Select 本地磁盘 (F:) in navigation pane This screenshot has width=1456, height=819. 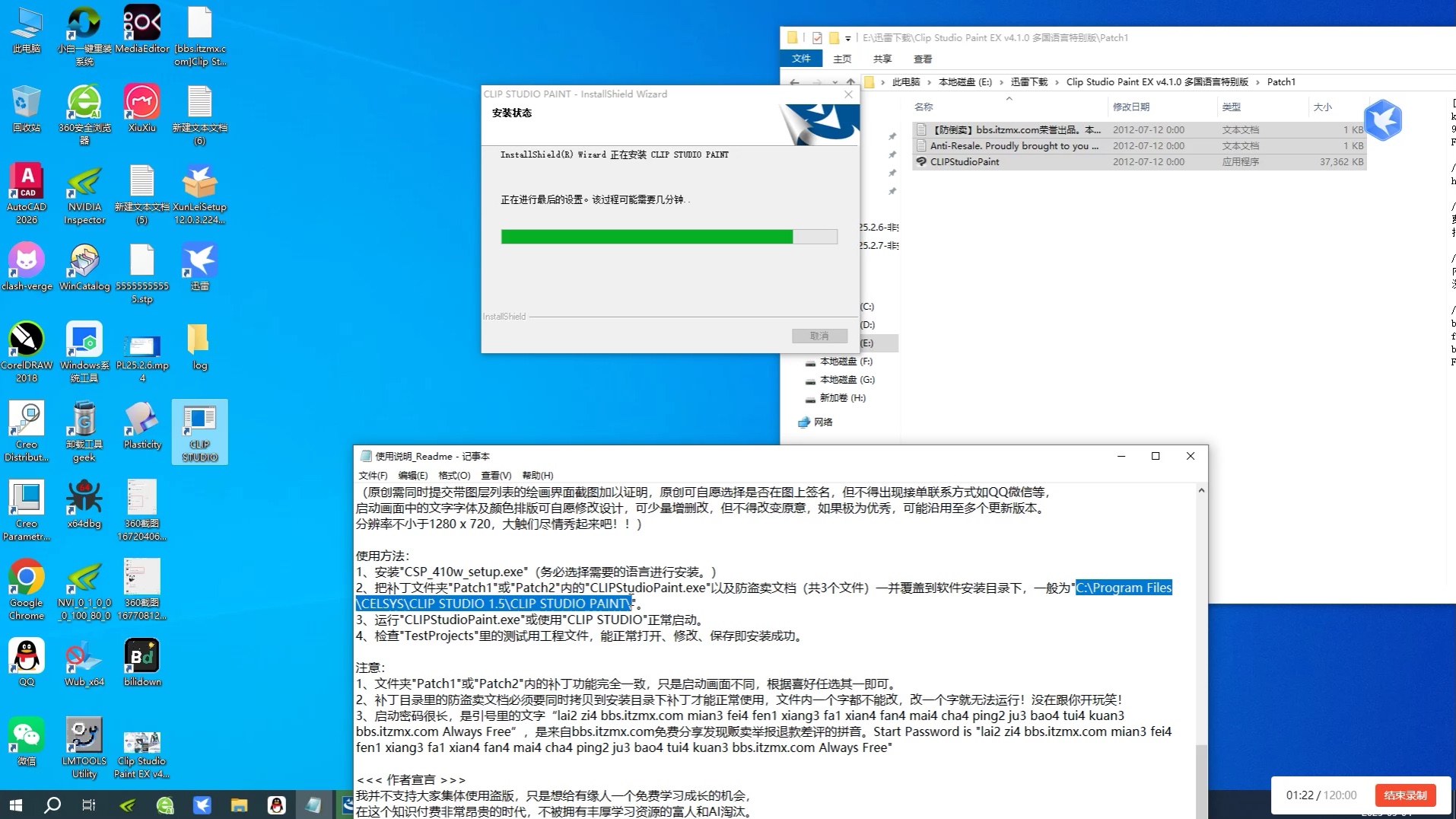[846, 362]
